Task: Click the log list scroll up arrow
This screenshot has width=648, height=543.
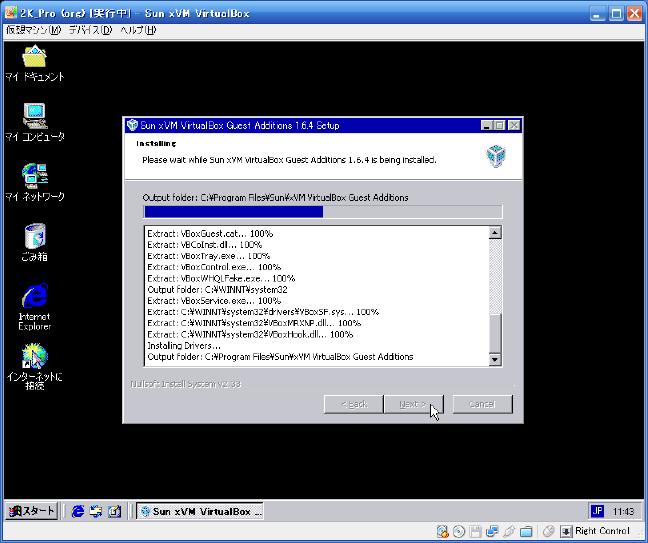Action: tap(495, 233)
